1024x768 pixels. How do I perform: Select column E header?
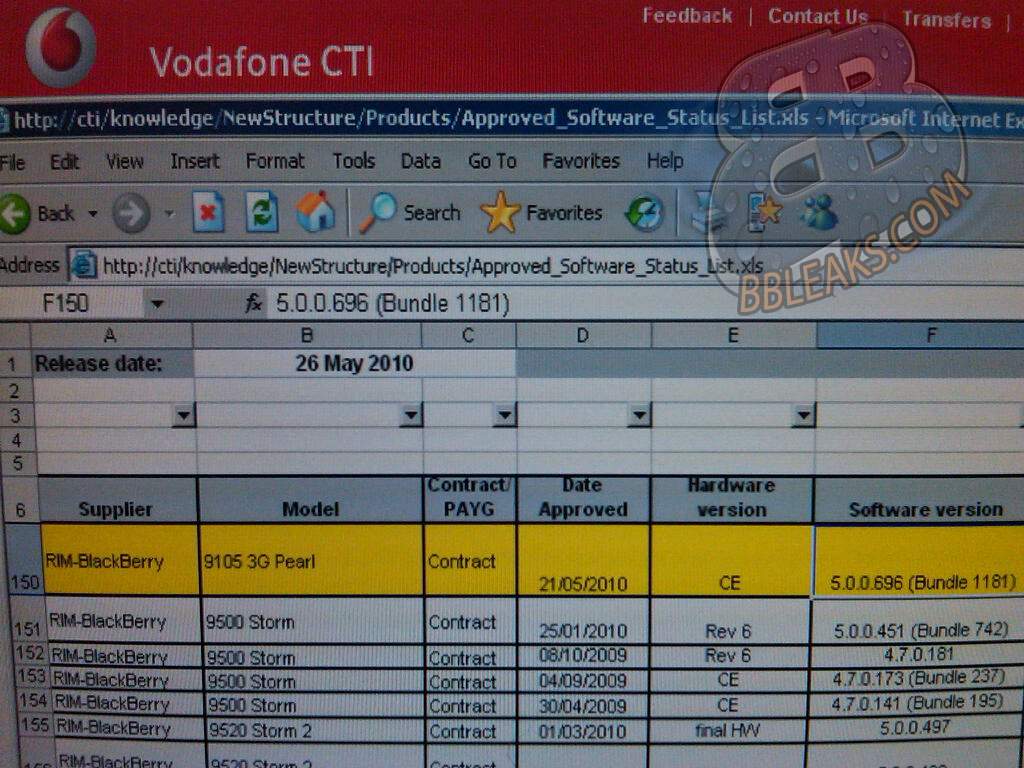click(x=733, y=336)
